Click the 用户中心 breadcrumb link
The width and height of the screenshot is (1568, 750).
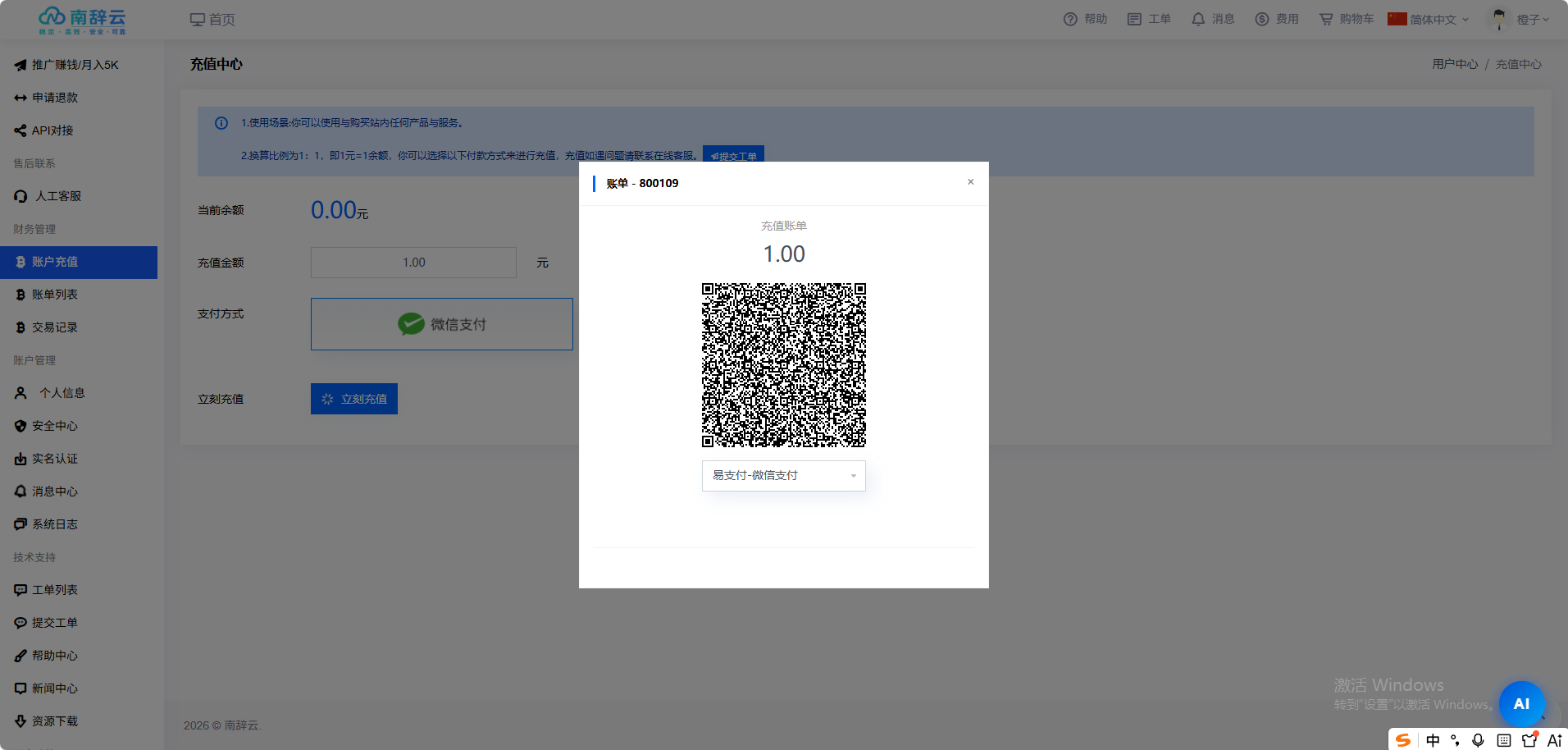pyautogui.click(x=1455, y=64)
